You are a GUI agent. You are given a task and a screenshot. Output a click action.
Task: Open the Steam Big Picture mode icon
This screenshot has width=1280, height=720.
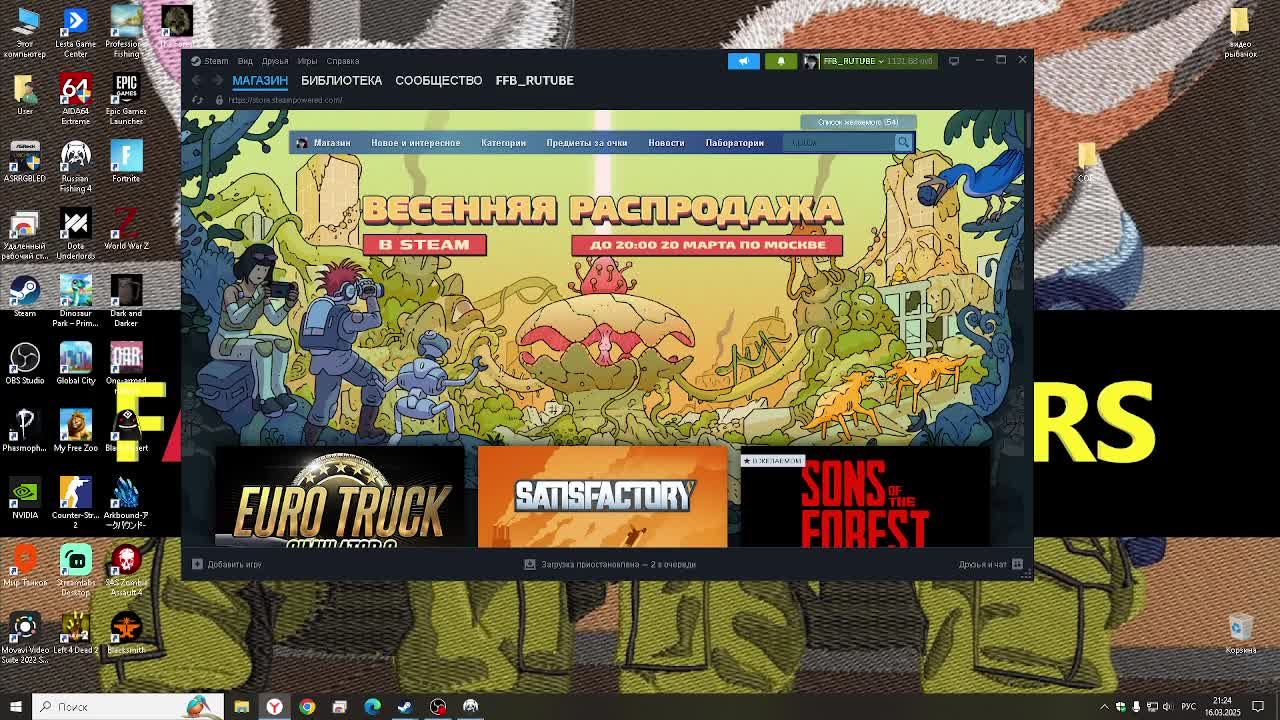click(x=954, y=61)
